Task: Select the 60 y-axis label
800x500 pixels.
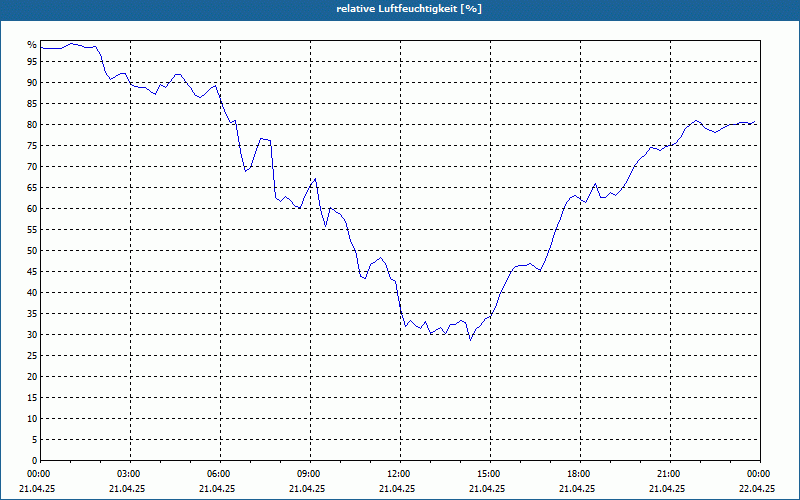Action: (x=32, y=209)
